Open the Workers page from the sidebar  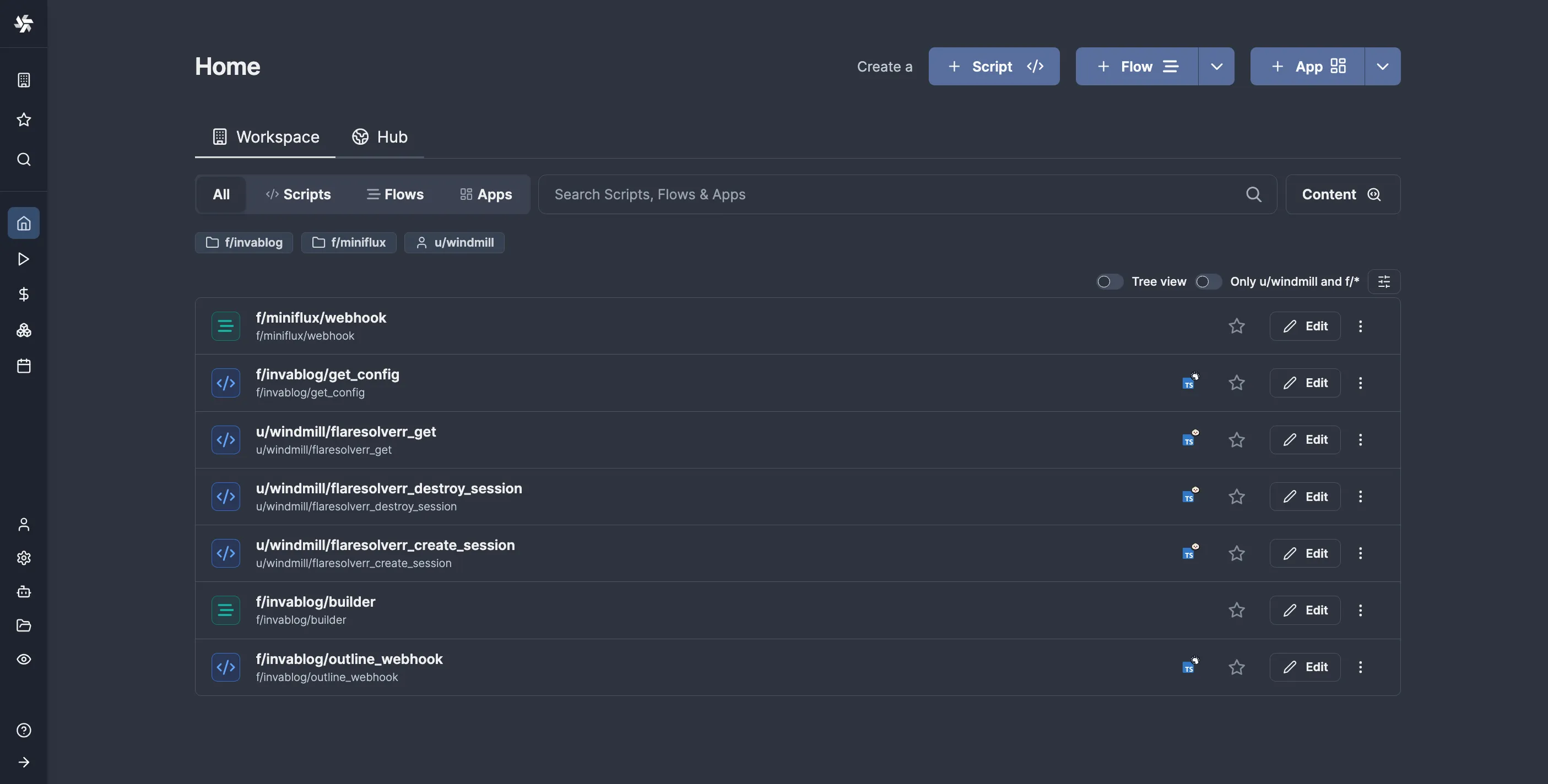coord(24,592)
